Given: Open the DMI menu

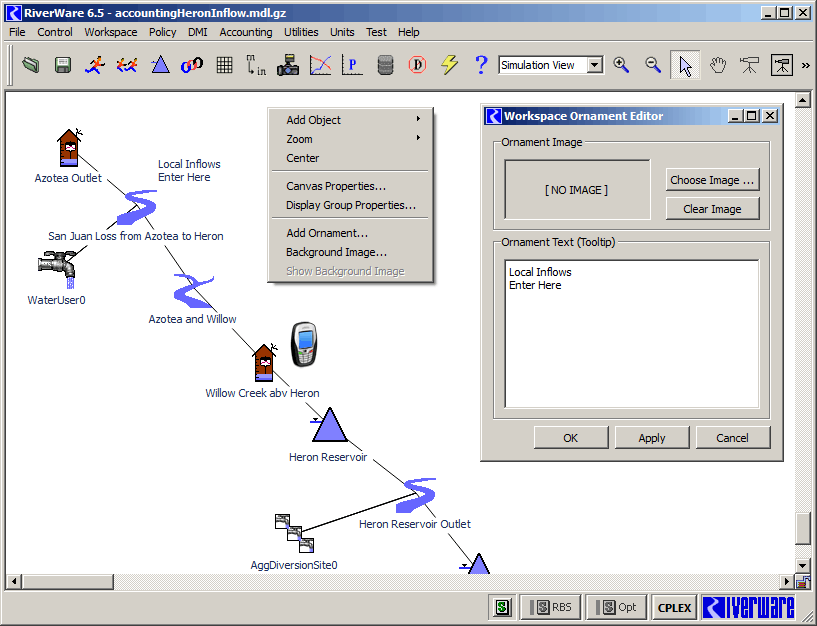Looking at the screenshot, I should coord(198,32).
